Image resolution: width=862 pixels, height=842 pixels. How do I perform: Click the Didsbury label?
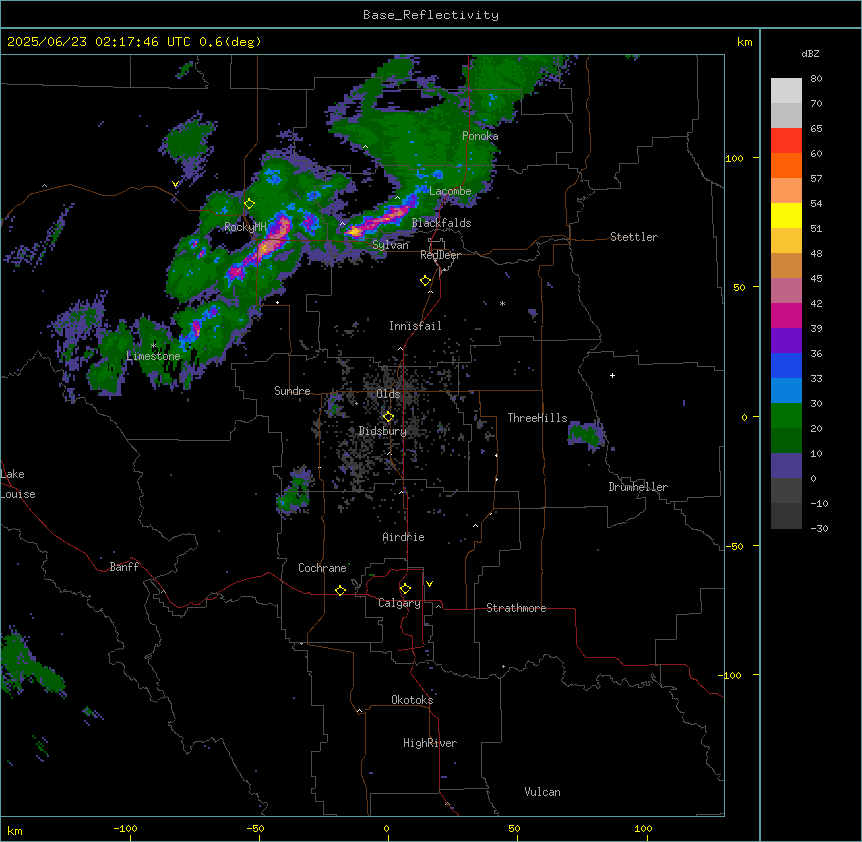click(383, 431)
